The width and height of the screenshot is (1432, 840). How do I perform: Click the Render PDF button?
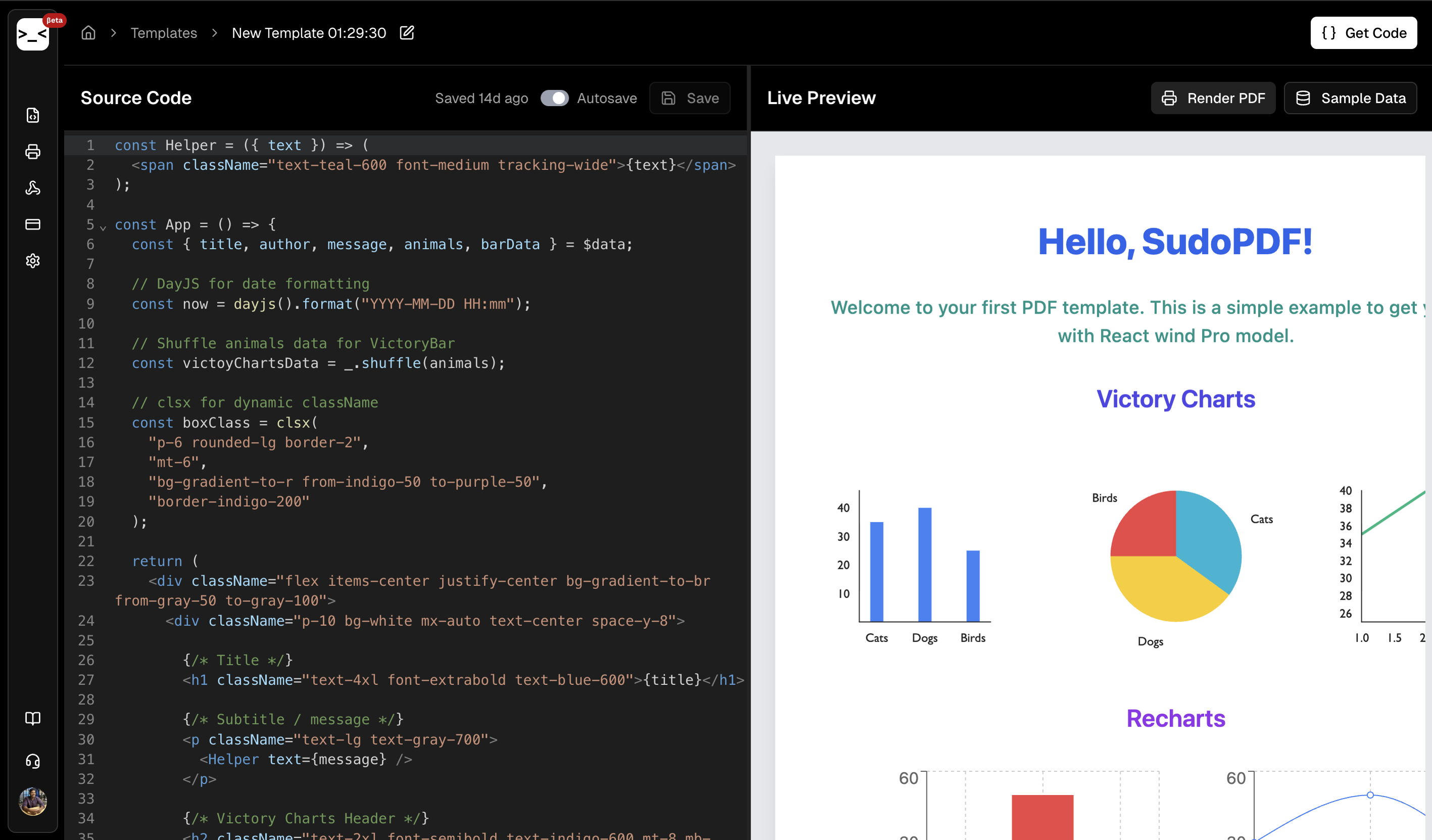pyautogui.click(x=1213, y=98)
